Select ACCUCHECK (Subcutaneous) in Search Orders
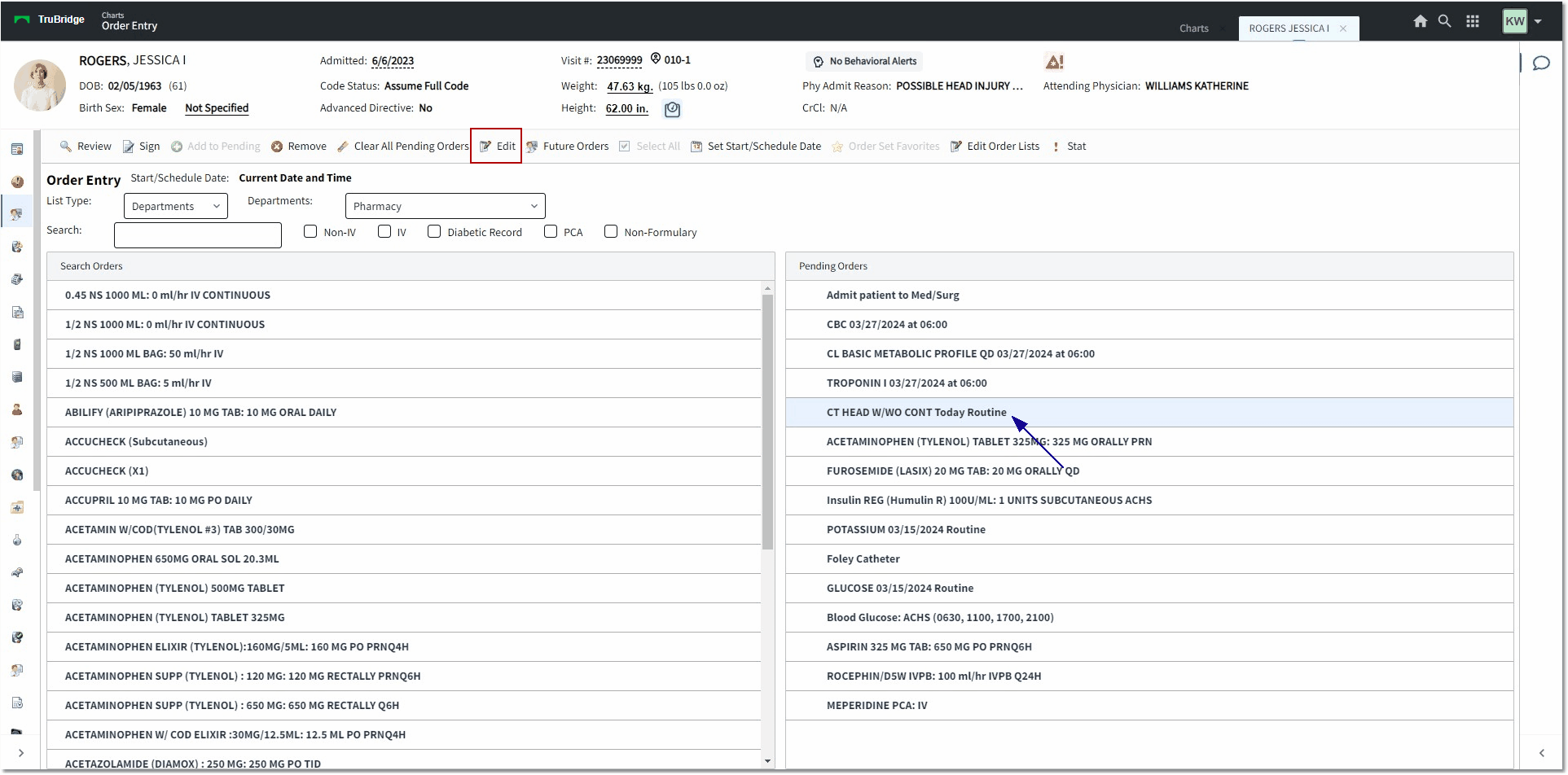This screenshot has width=1568, height=775. [404, 442]
